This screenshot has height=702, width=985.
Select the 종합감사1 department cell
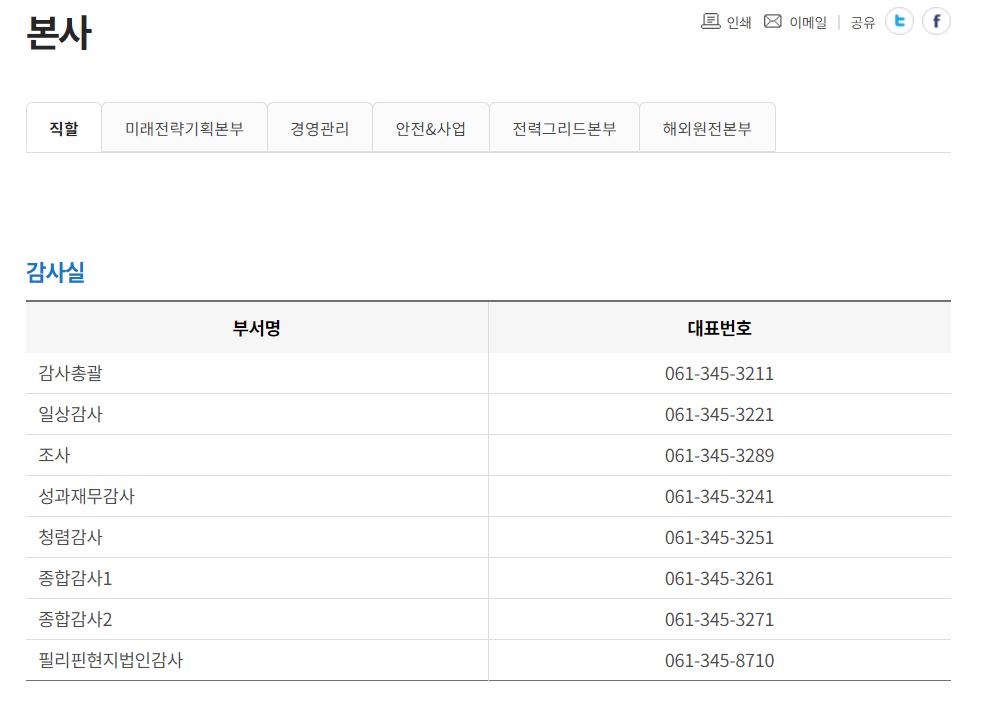click(x=257, y=578)
